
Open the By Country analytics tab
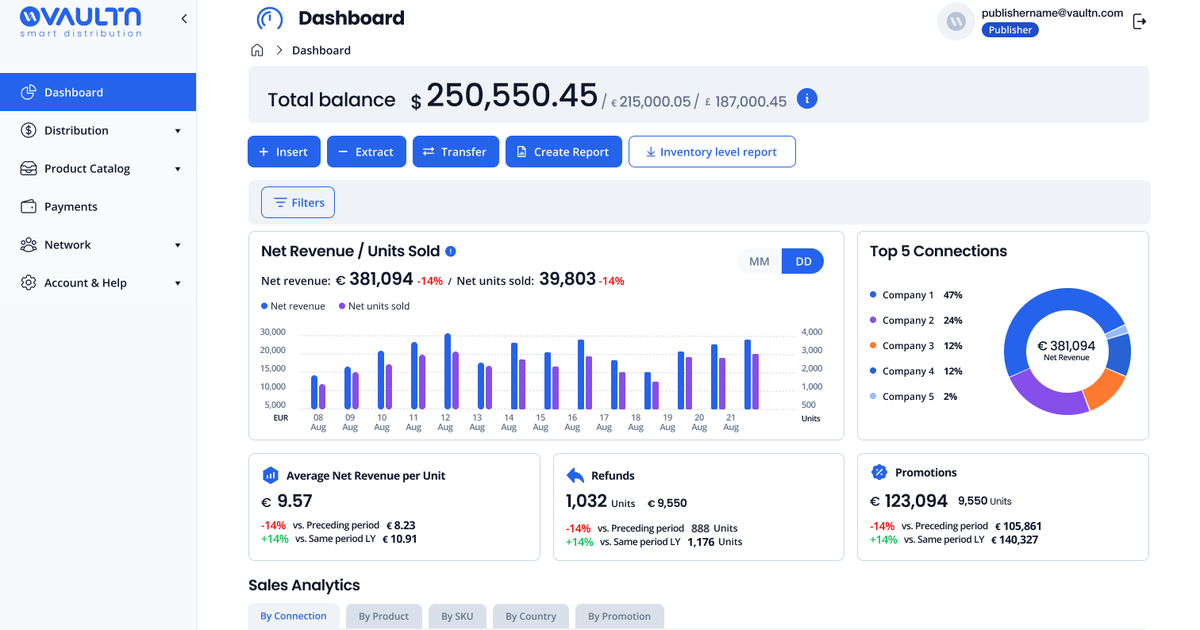tap(531, 616)
